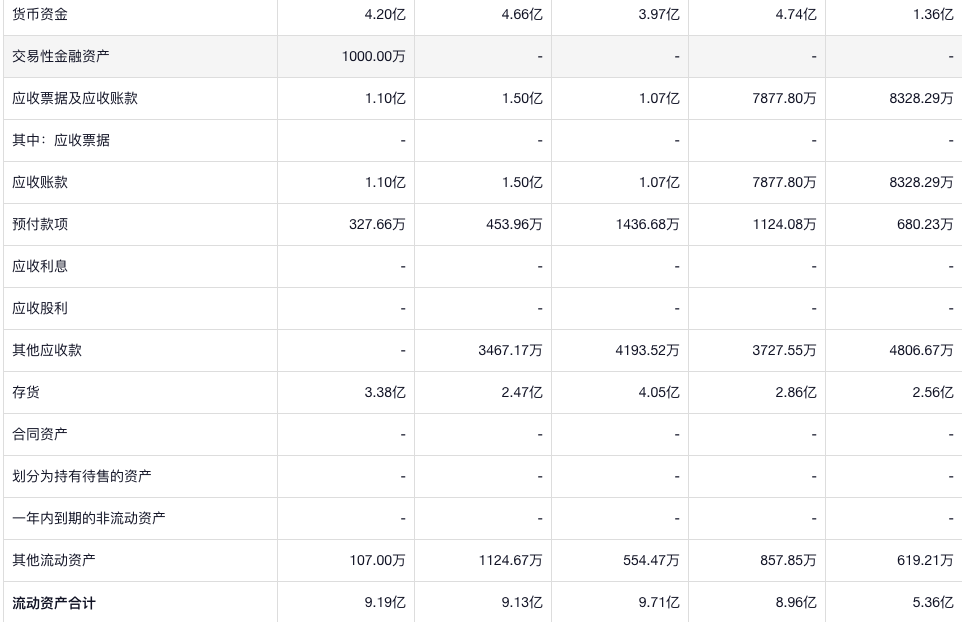Select the 其他应收款 row label
Image resolution: width=962 pixels, height=622 pixels.
click(47, 350)
